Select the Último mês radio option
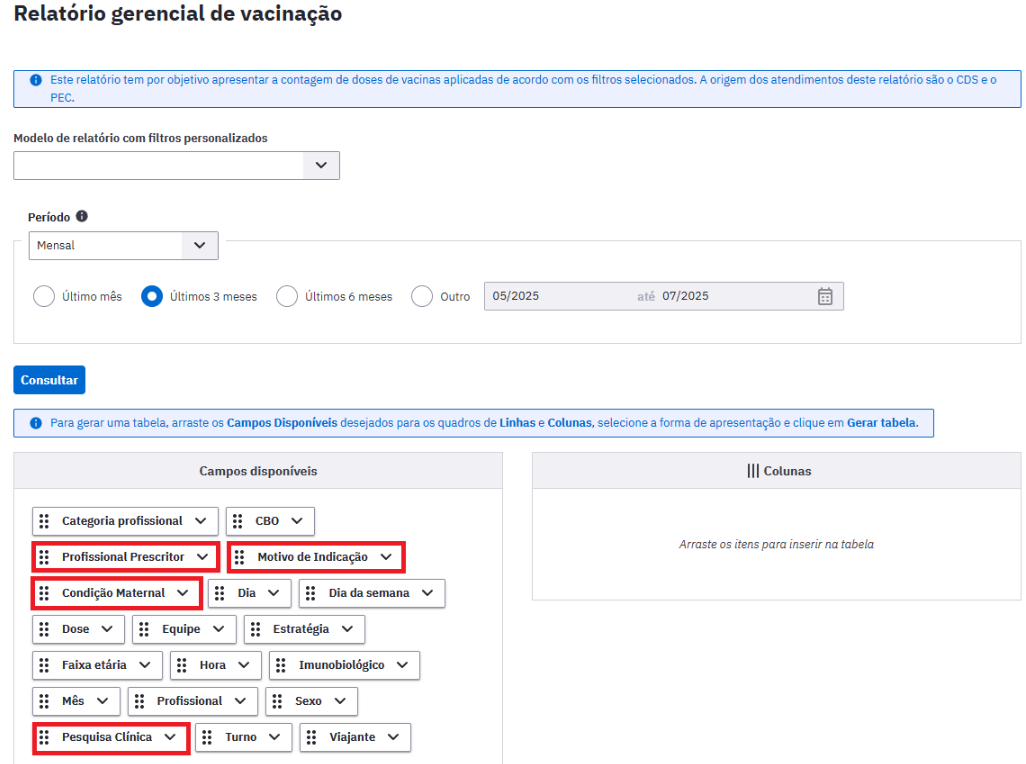 (x=44, y=296)
